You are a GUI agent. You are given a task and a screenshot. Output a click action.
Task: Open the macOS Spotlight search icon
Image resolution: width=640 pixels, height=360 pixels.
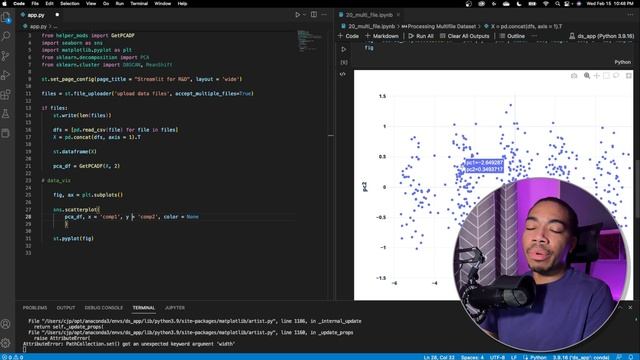coord(557,3)
